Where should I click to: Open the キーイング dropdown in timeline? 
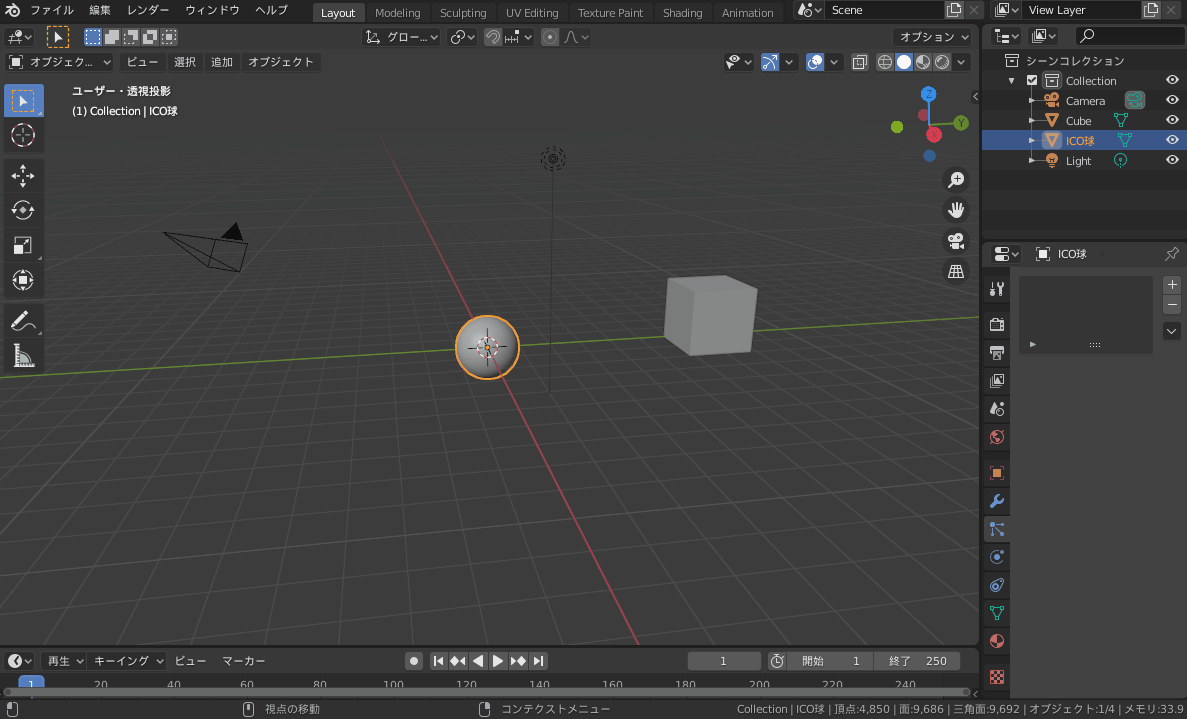click(x=128, y=661)
